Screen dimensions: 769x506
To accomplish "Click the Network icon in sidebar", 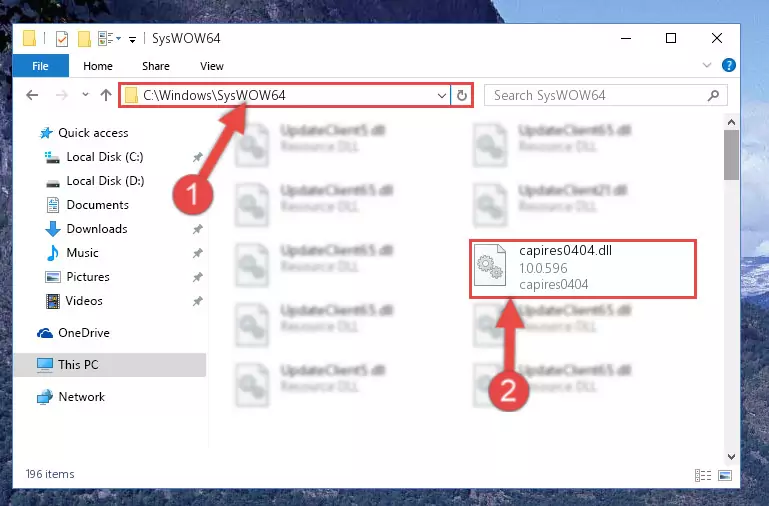I will coord(45,397).
